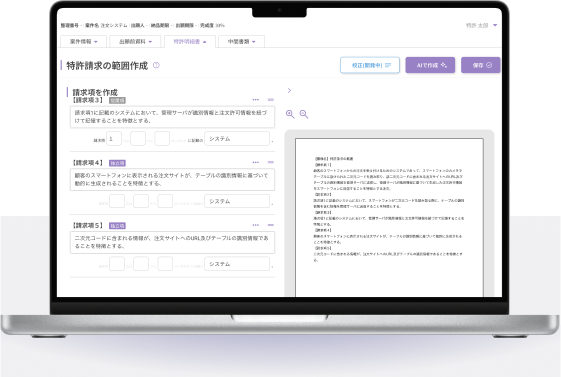Zoom out of the document preview
The width and height of the screenshot is (561, 377).
(304, 114)
